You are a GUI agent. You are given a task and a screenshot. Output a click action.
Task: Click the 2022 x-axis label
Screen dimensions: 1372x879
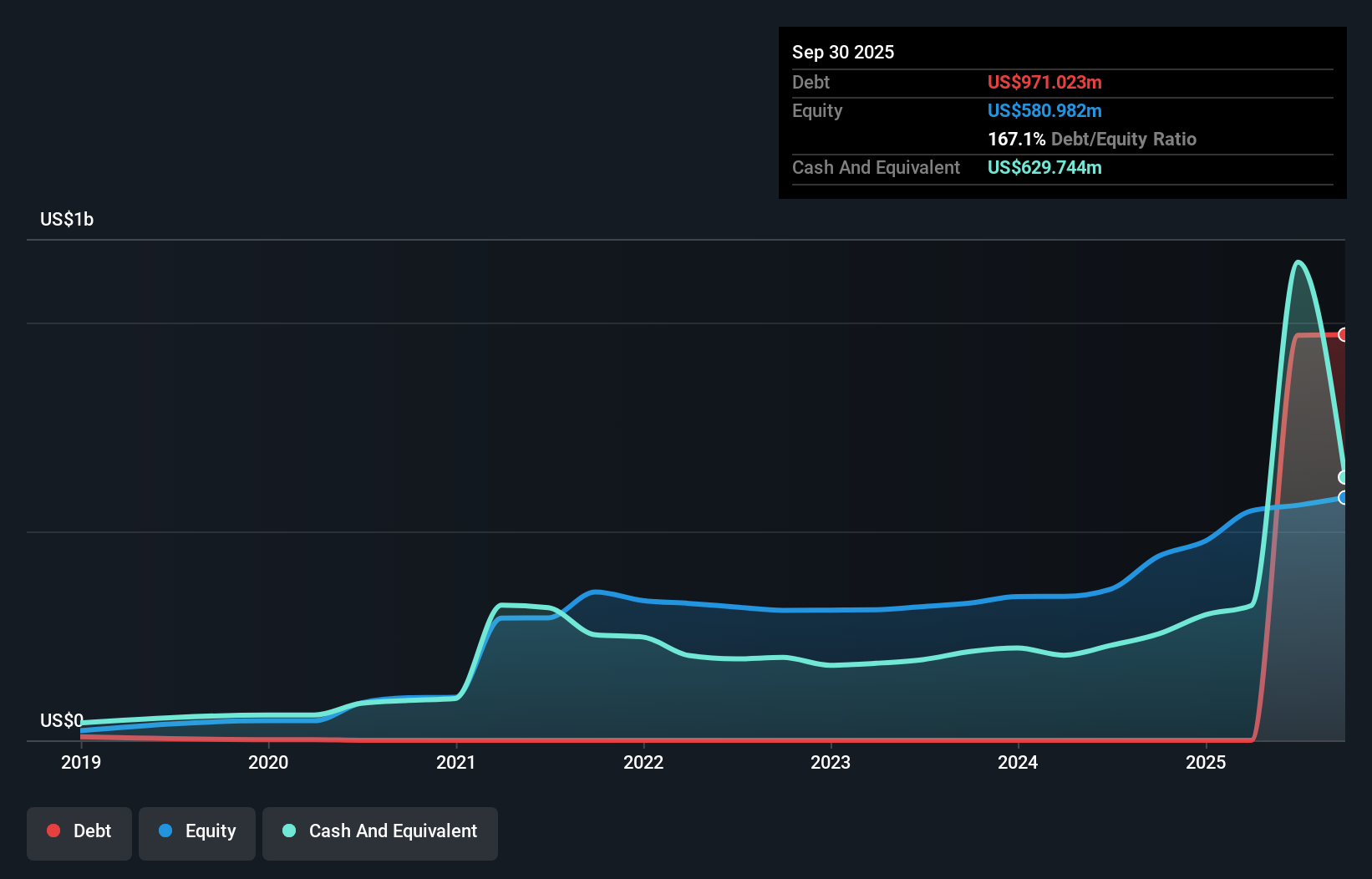coord(643,762)
